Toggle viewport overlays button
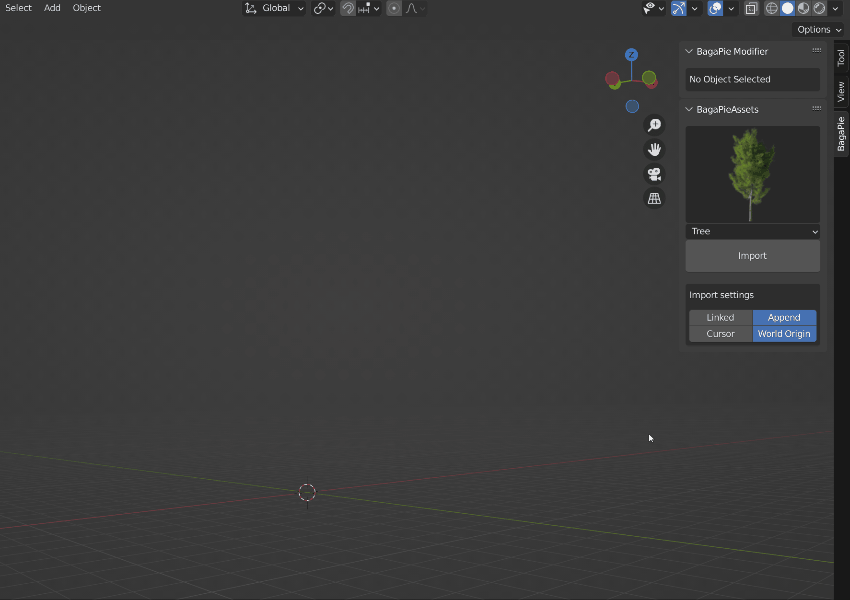Viewport: 850px width, 600px height. [716, 8]
